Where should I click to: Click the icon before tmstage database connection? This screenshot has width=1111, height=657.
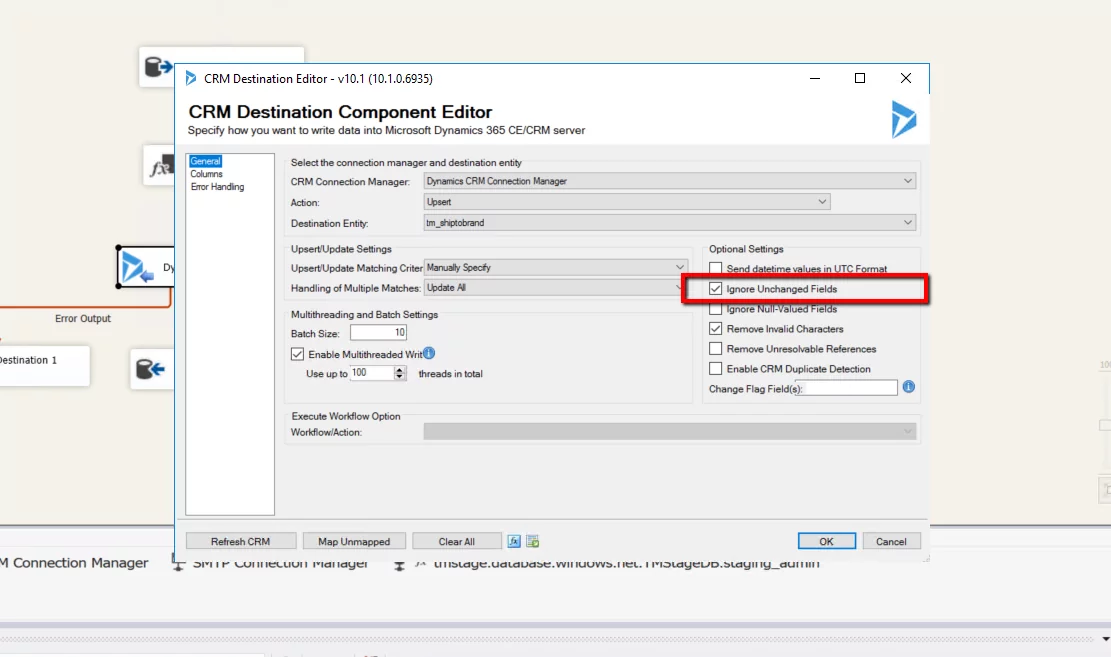point(400,565)
